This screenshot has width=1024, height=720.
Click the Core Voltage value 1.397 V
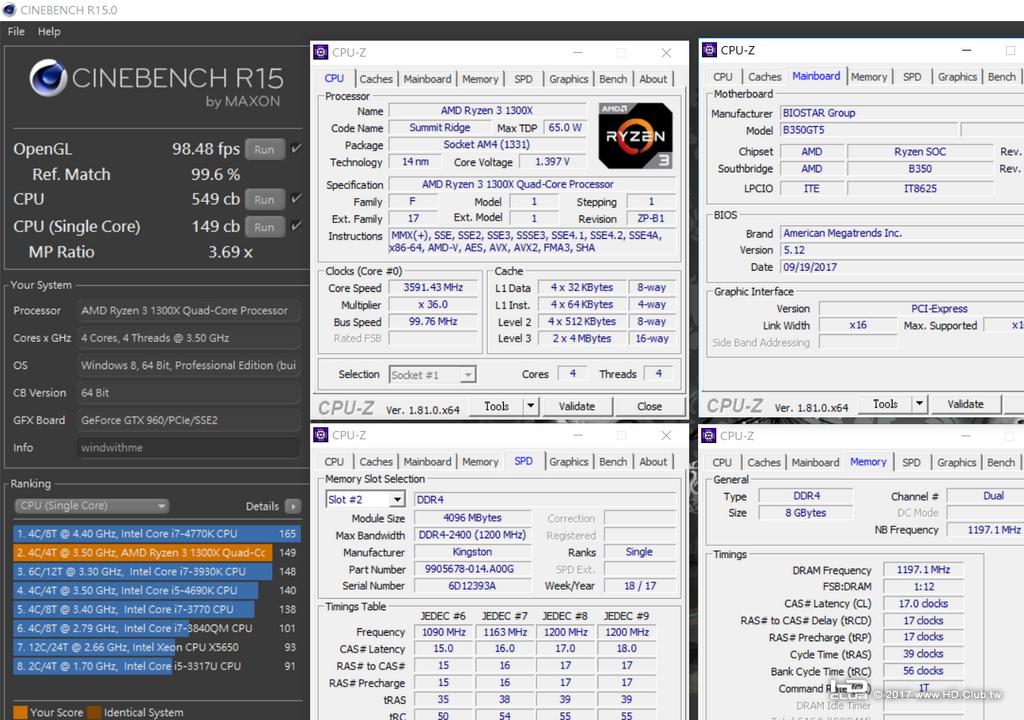[552, 161]
